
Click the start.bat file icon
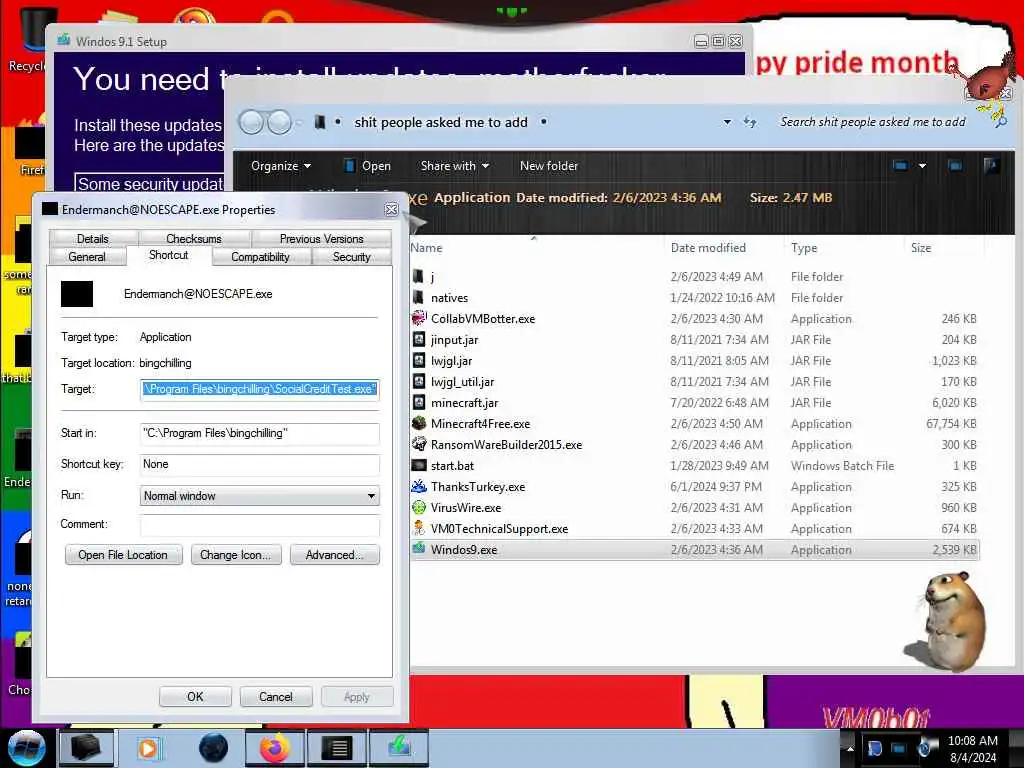pos(419,465)
